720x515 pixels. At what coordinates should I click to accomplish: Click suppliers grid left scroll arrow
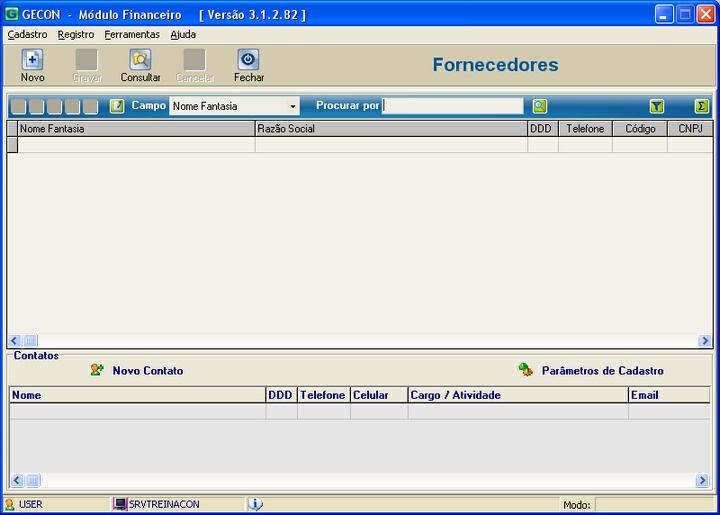coord(14,341)
